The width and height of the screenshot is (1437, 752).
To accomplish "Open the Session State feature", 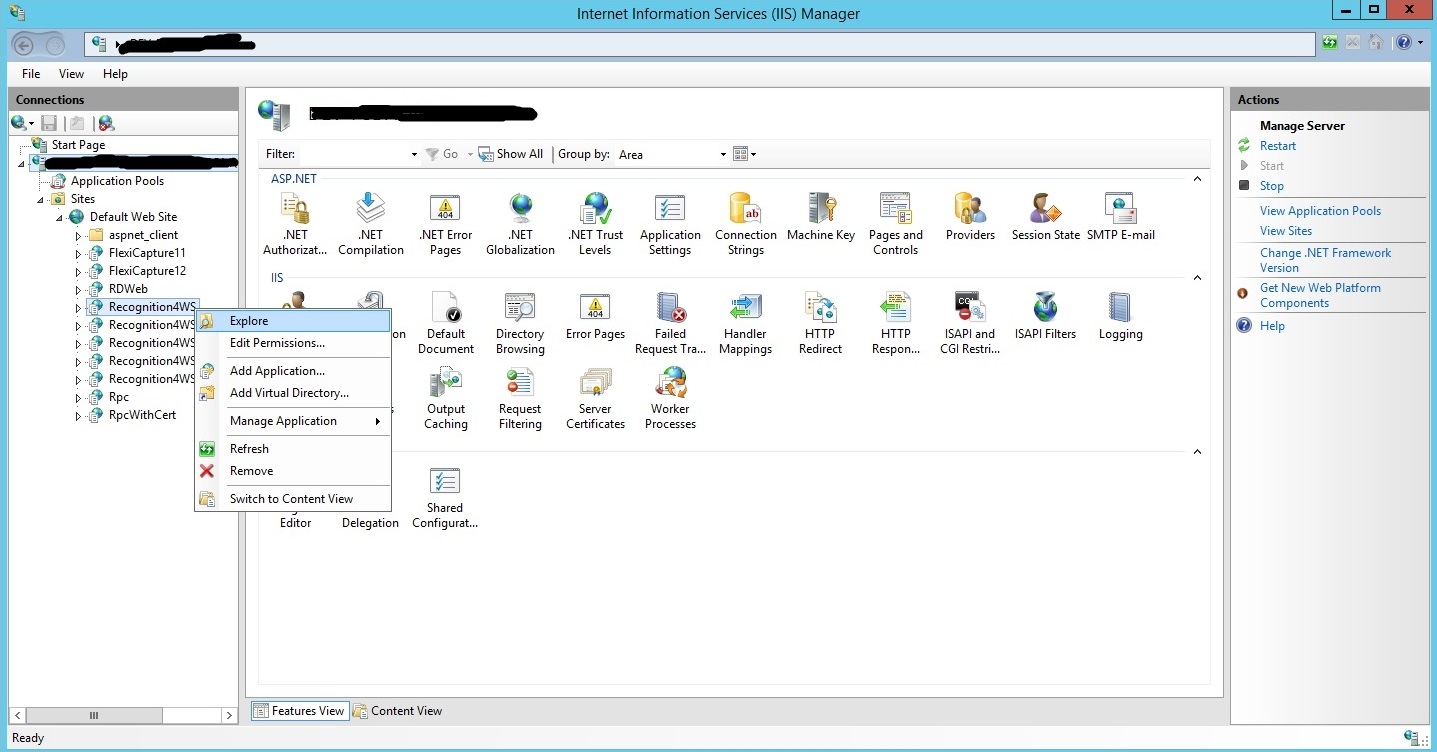I will pyautogui.click(x=1045, y=218).
